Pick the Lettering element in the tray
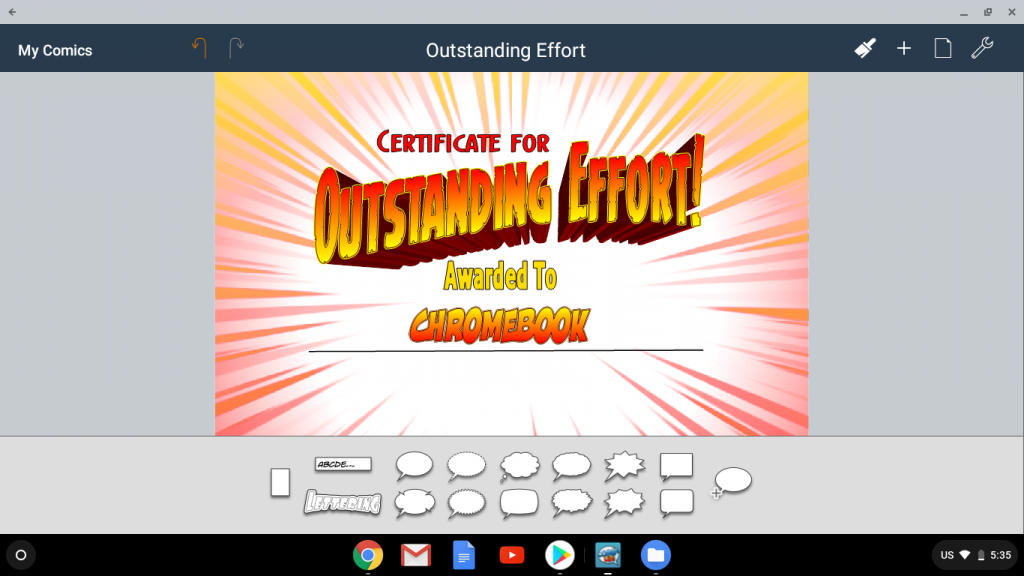 pyautogui.click(x=343, y=502)
